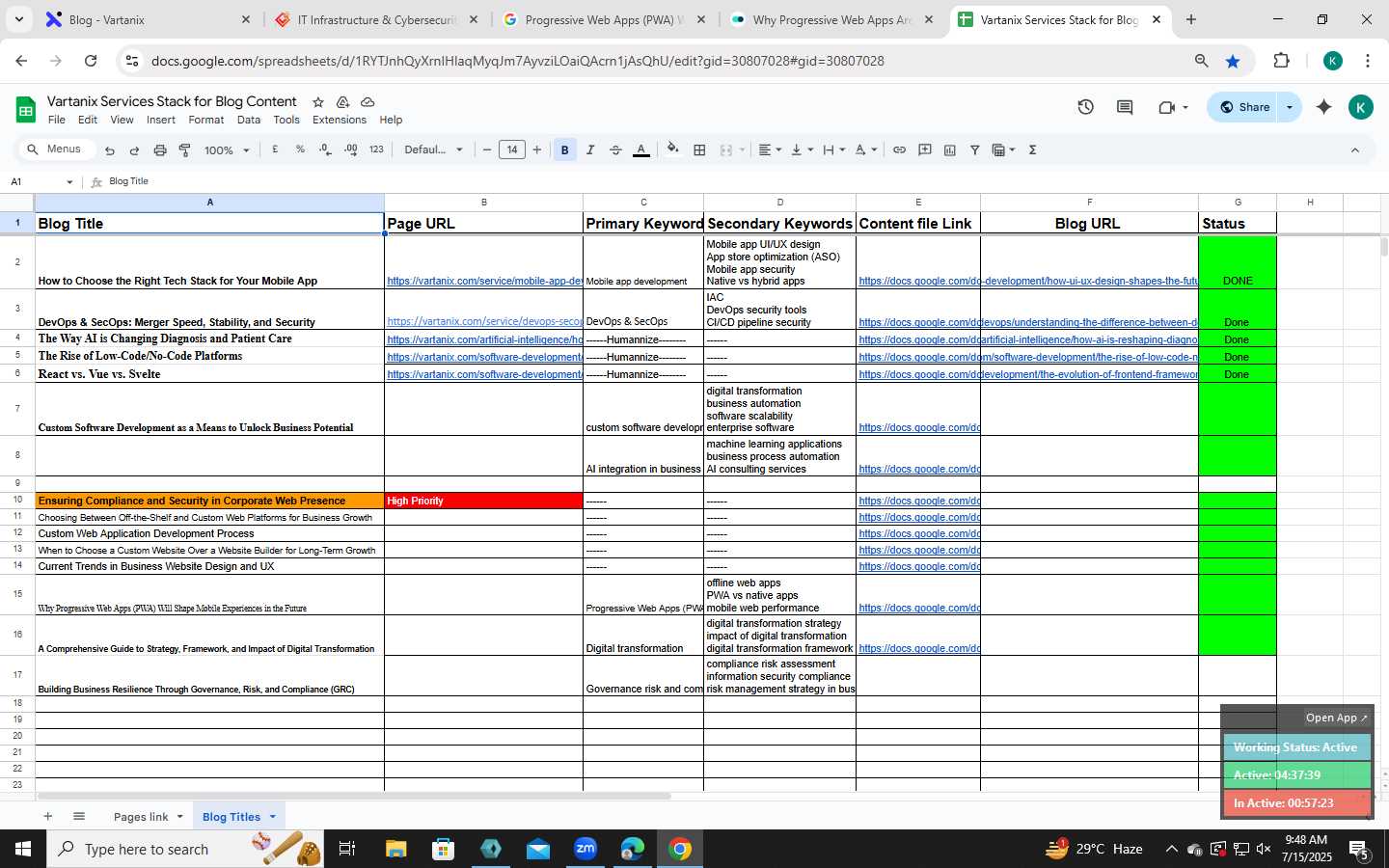Open the row 2 Page URL link
1389x868 pixels.
coord(484,282)
